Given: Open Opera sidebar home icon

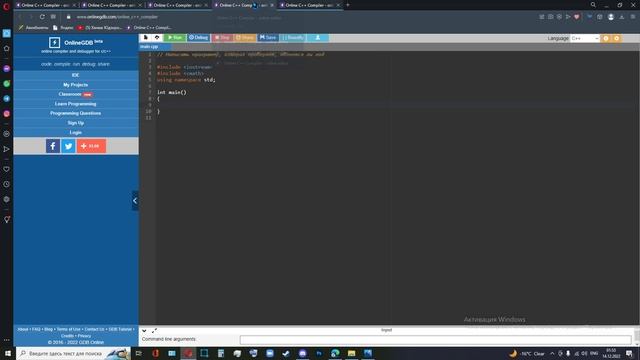Looking at the screenshot, I should pyautogui.click(x=7, y=48).
